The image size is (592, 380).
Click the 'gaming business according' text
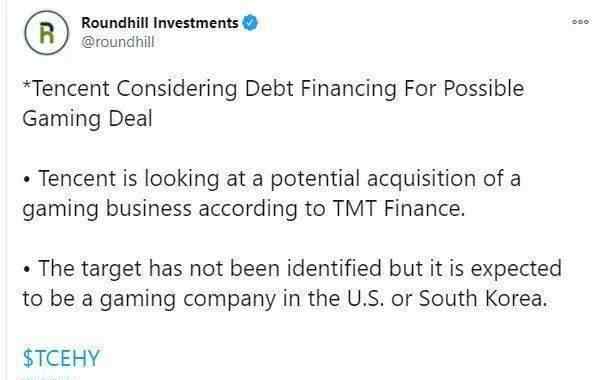click(x=160, y=209)
